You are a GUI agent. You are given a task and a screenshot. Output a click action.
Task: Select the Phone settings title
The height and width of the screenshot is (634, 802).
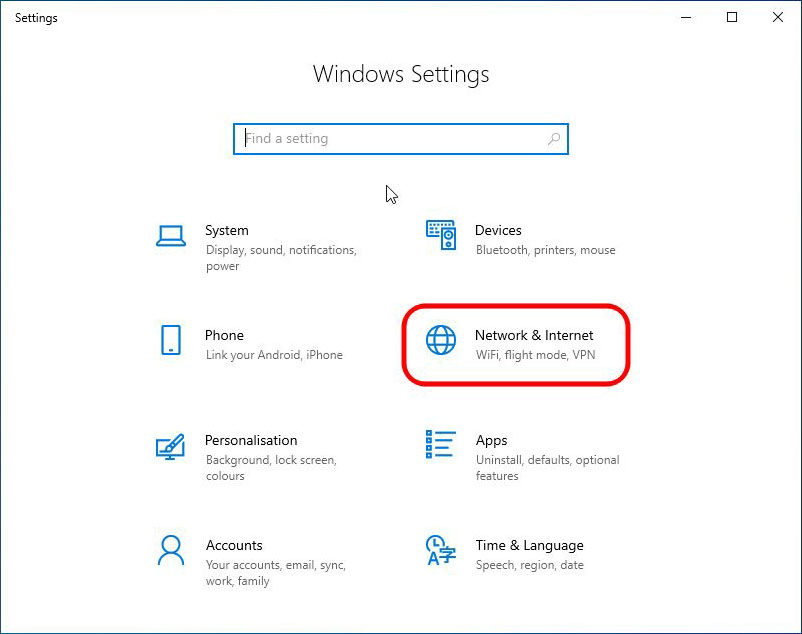(x=224, y=335)
